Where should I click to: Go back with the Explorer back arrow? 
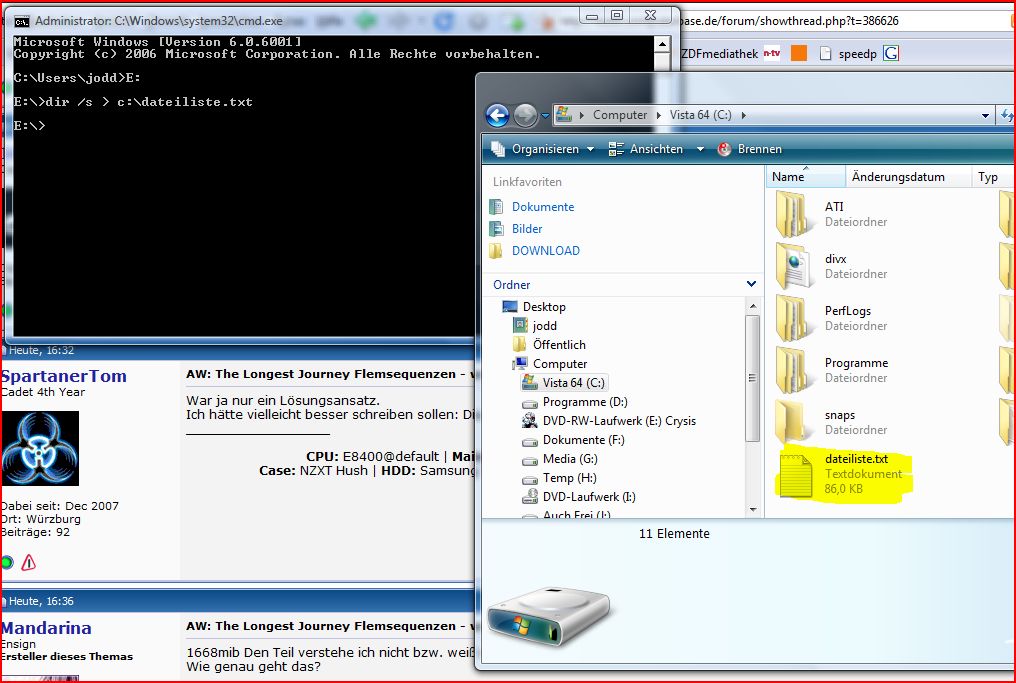tap(497, 116)
